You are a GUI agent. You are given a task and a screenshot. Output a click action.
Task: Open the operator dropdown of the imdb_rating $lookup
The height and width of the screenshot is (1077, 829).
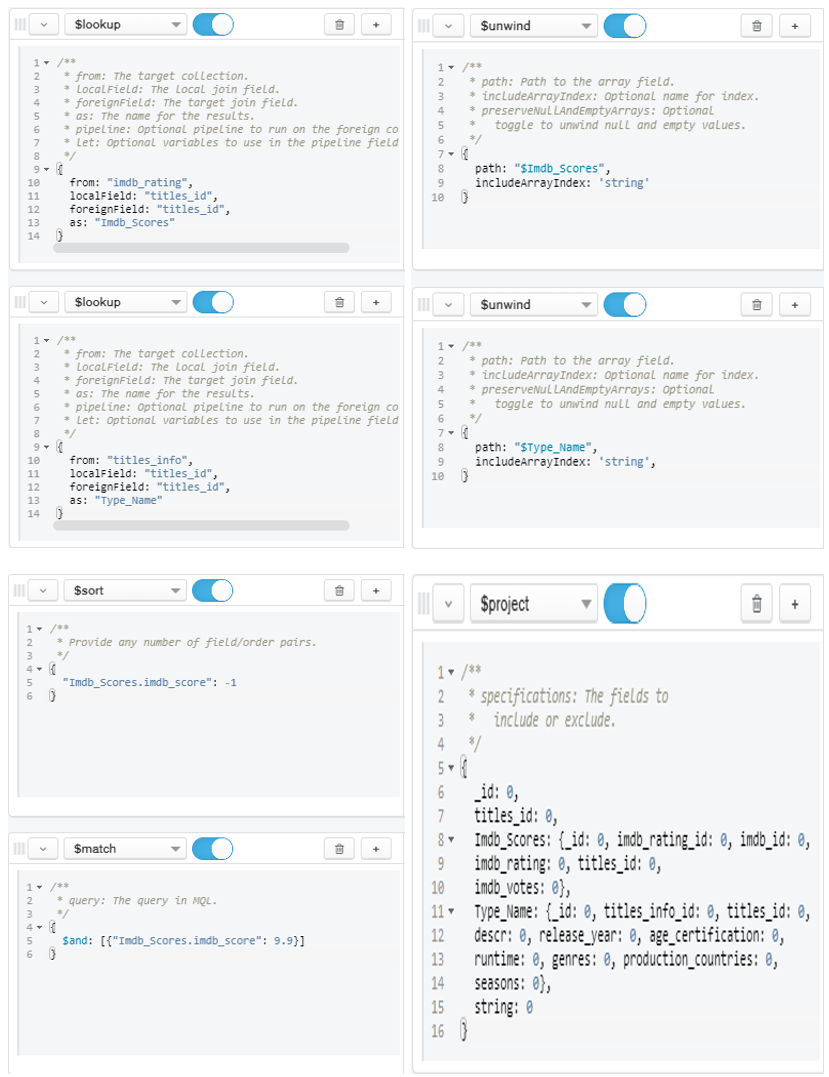[x=126, y=25]
